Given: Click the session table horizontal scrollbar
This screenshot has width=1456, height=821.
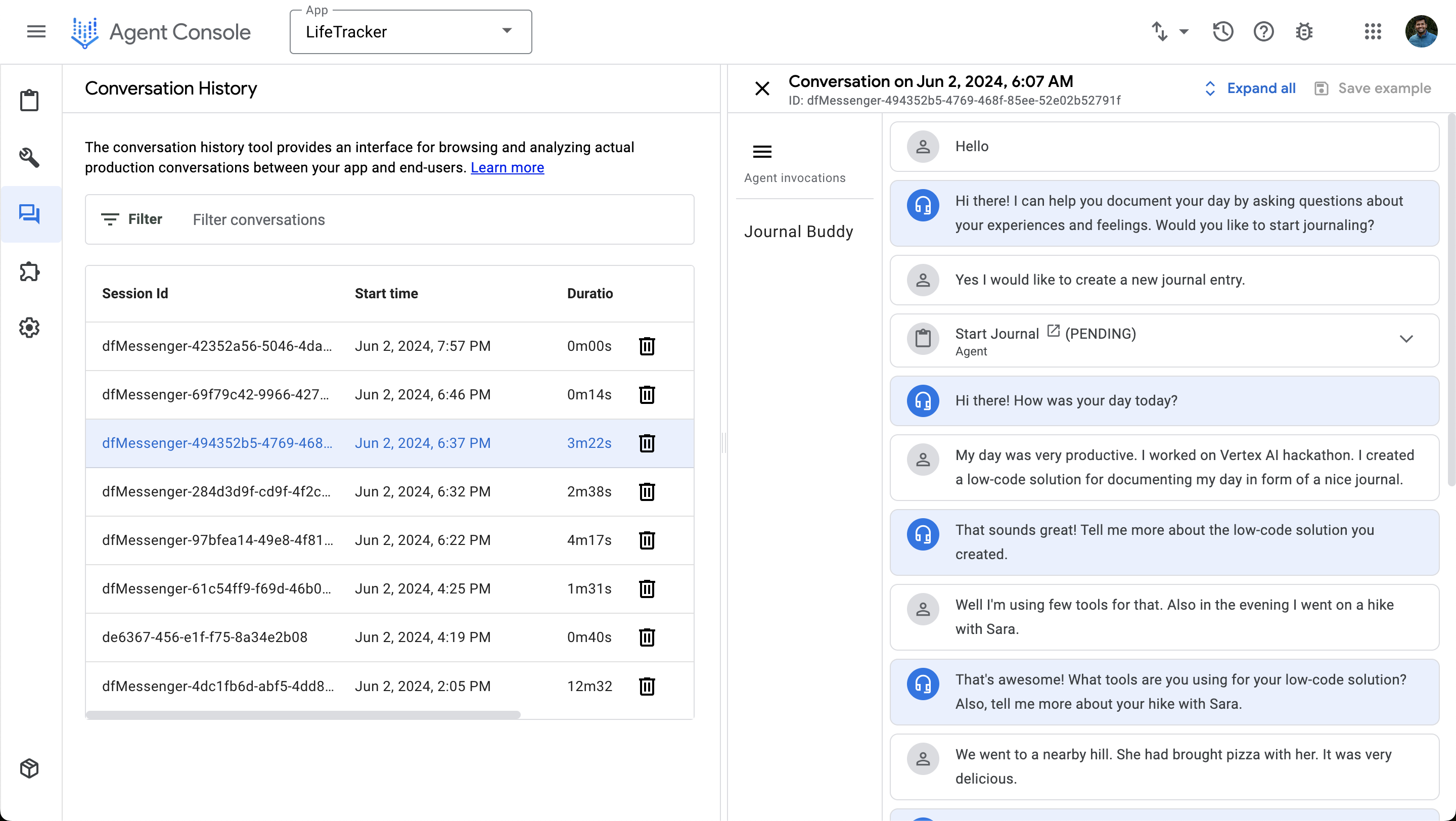Looking at the screenshot, I should [303, 715].
